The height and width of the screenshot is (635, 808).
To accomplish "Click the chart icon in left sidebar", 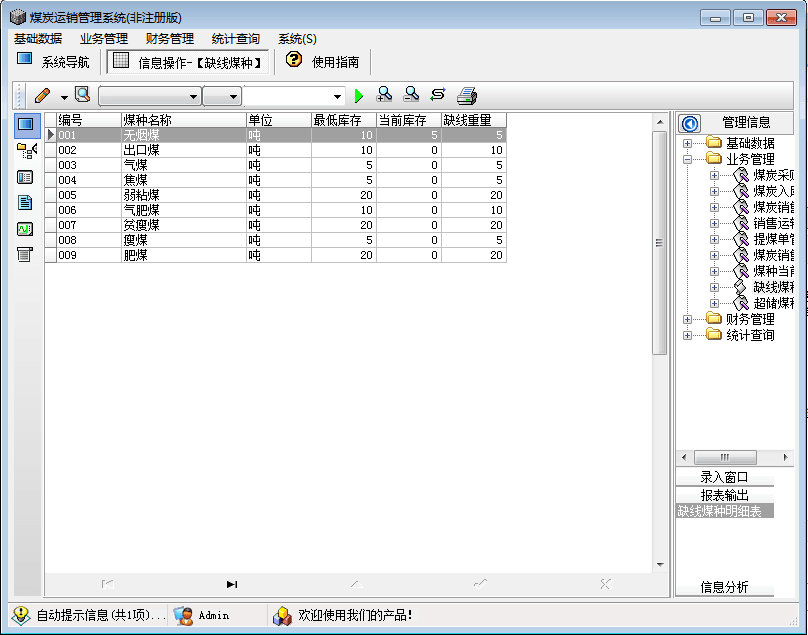I will click(x=26, y=228).
